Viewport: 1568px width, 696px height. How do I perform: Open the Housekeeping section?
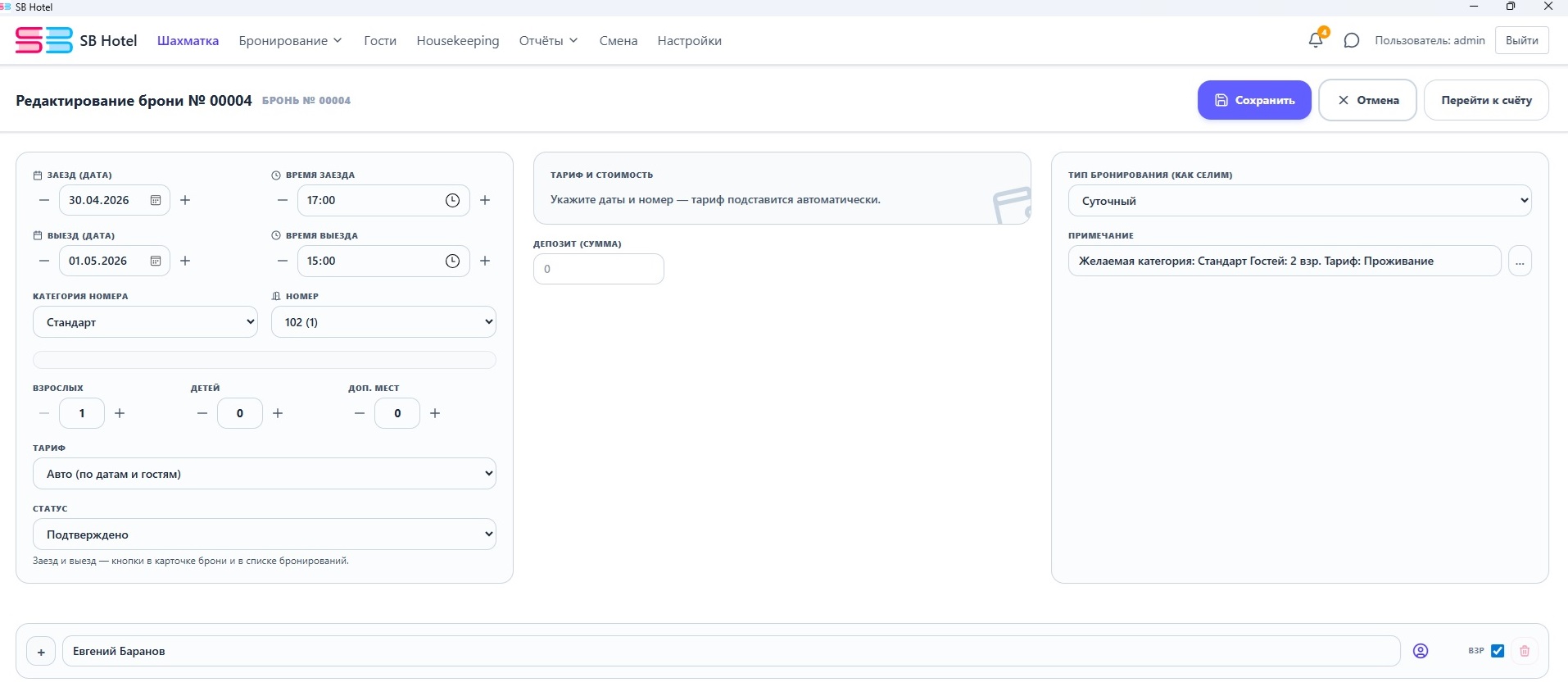click(x=458, y=40)
